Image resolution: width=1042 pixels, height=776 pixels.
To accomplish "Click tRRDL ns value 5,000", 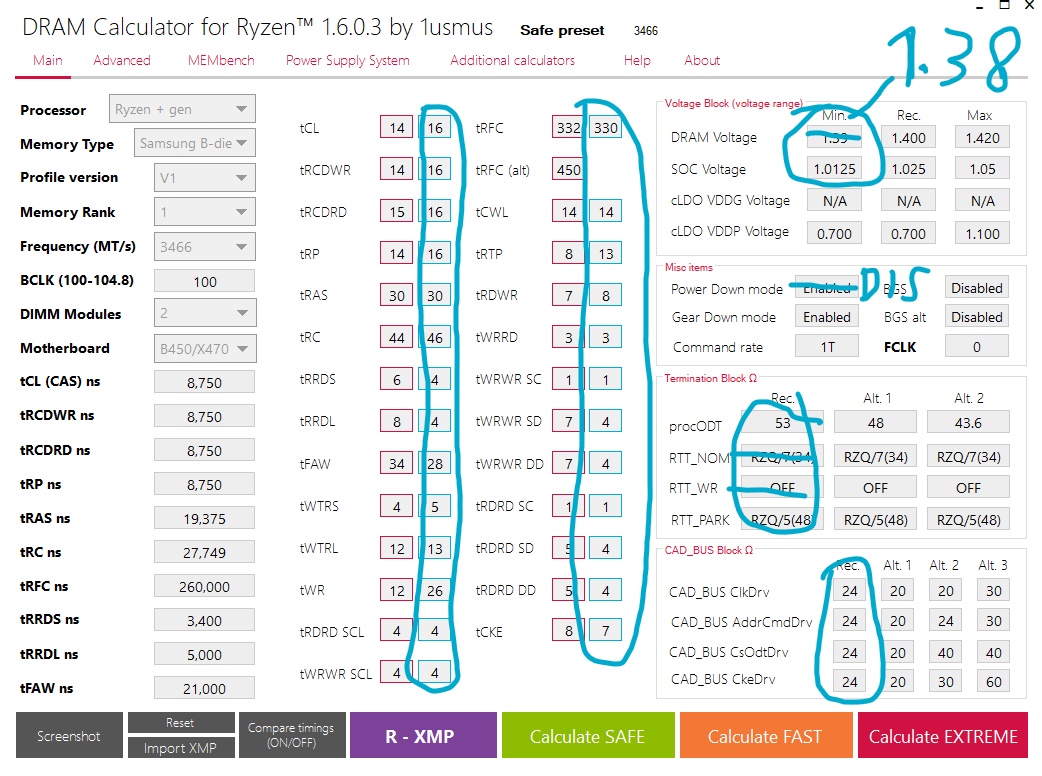I will (x=205, y=654).
